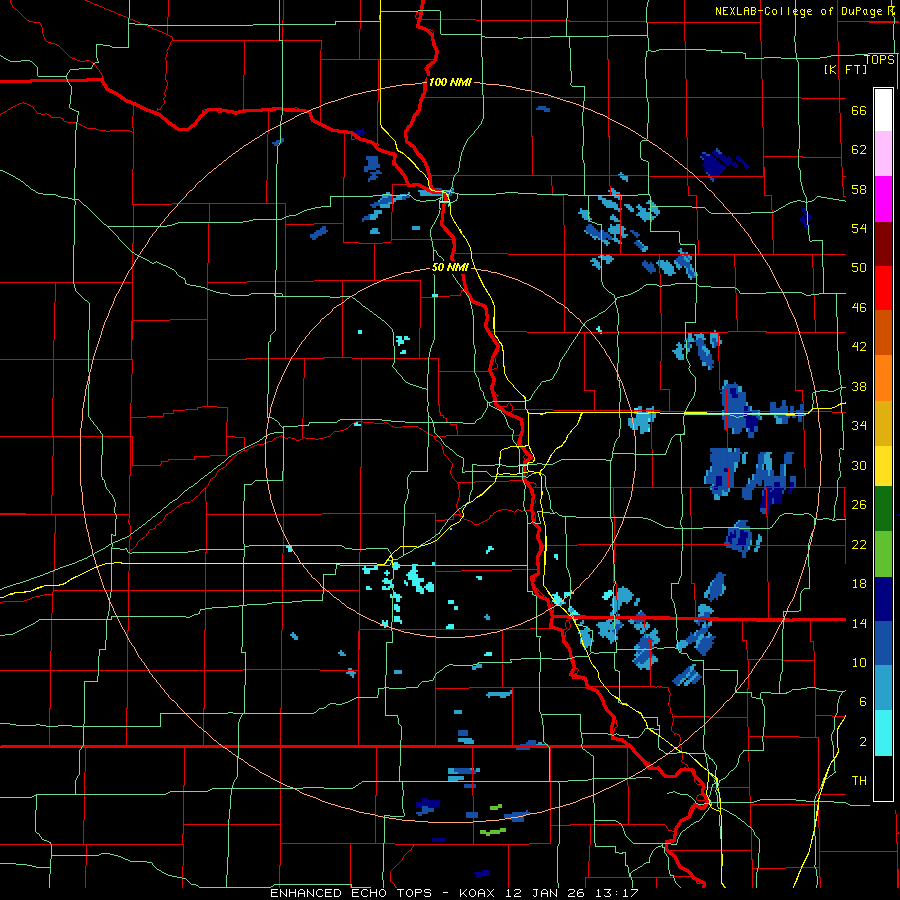Click the legend value '2'
Viewport: 900px width, 900px height.
[863, 741]
